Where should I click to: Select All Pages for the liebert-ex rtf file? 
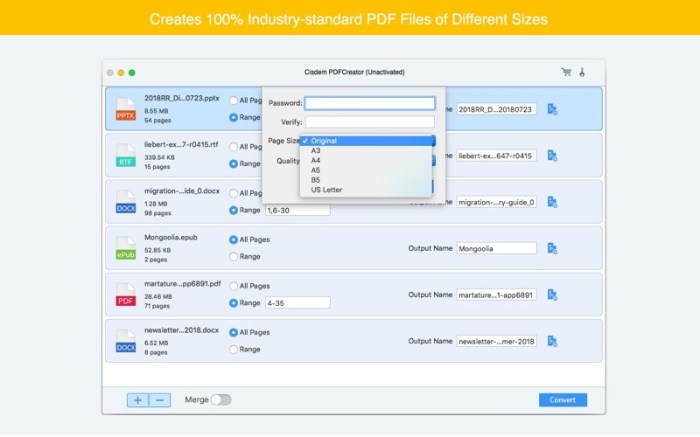tap(233, 147)
